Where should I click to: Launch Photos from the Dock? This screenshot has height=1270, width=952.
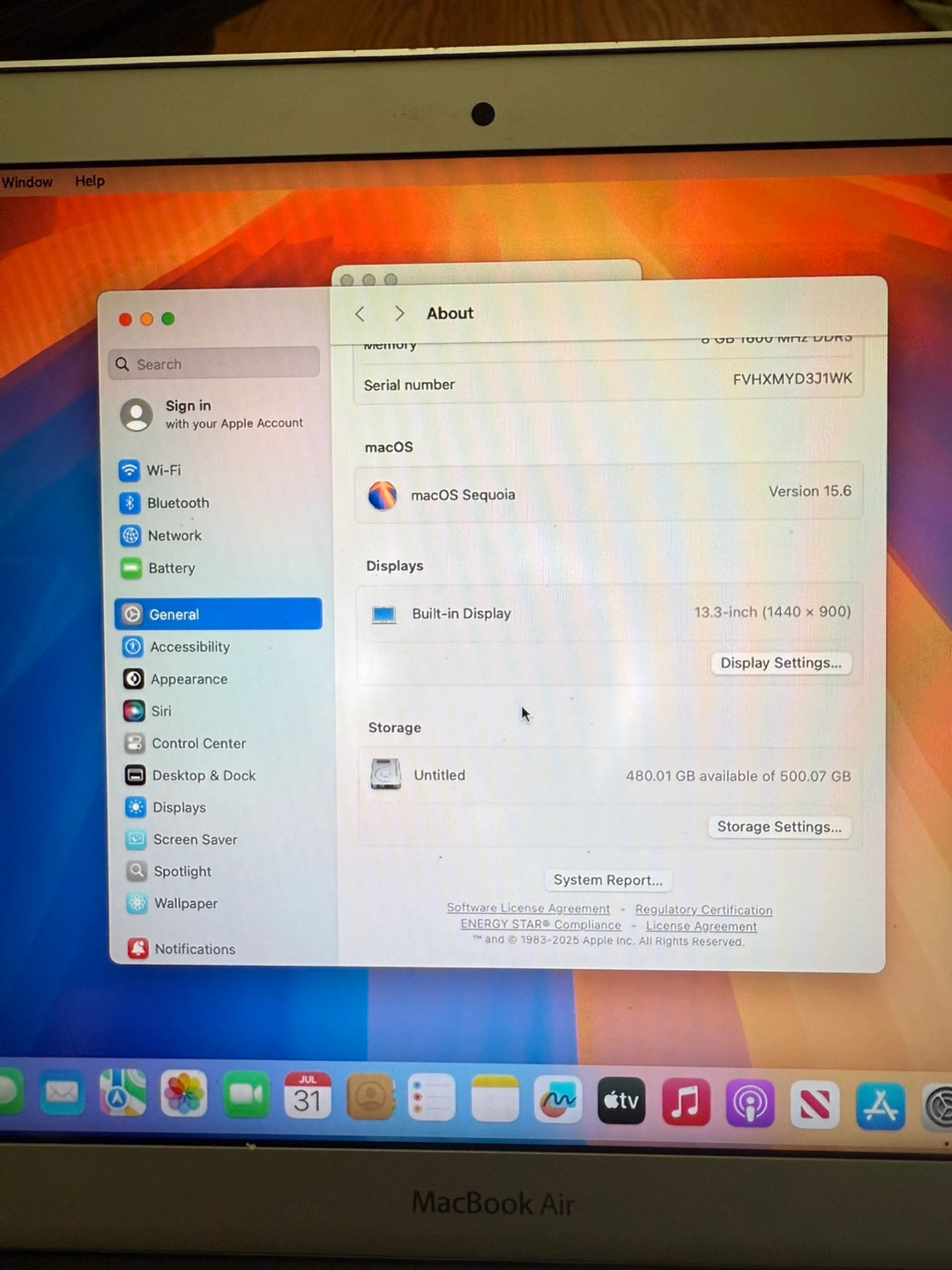(184, 1094)
